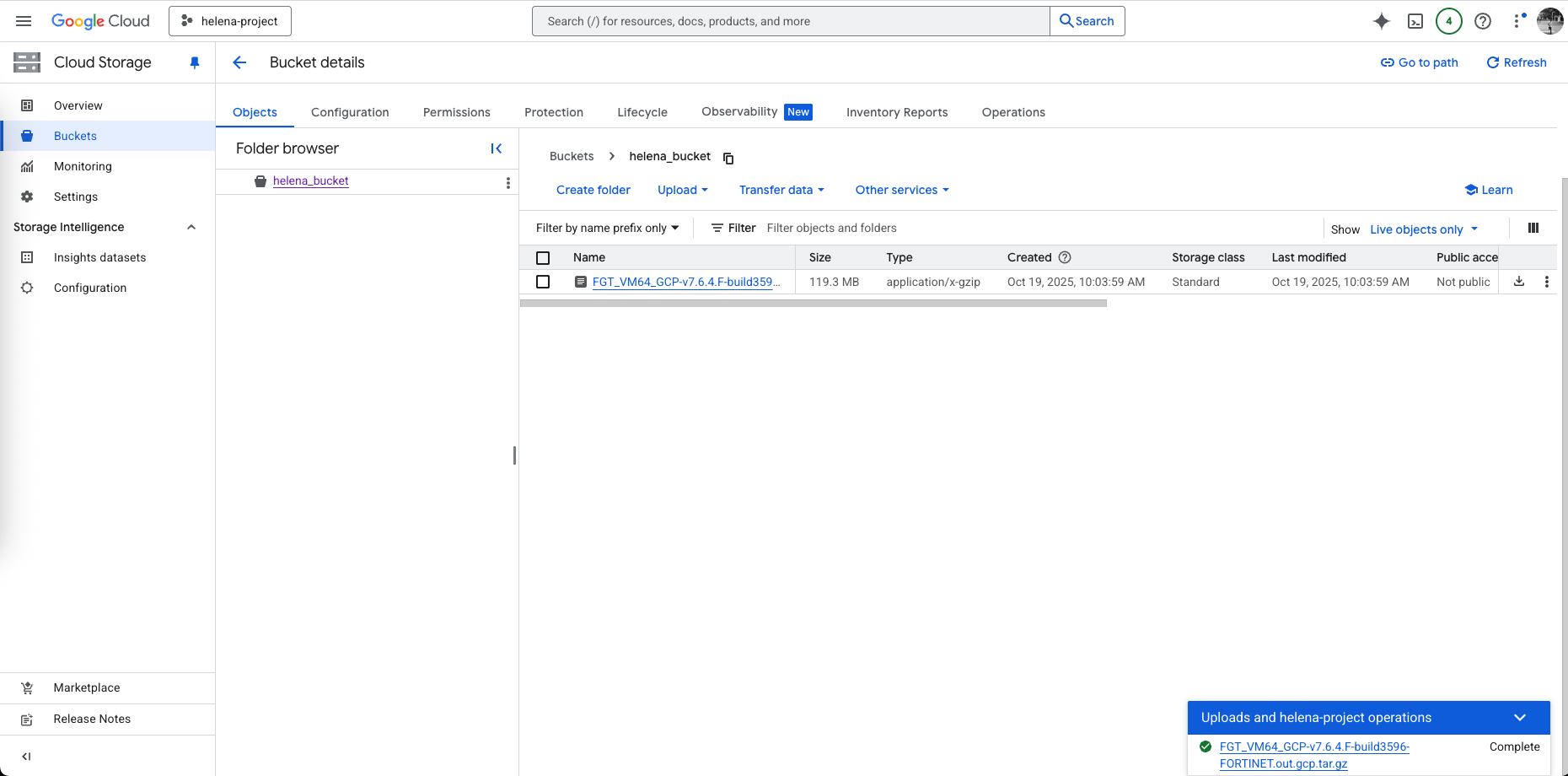The height and width of the screenshot is (776, 1568).
Task: Click the Create folder button
Action: [x=593, y=190]
